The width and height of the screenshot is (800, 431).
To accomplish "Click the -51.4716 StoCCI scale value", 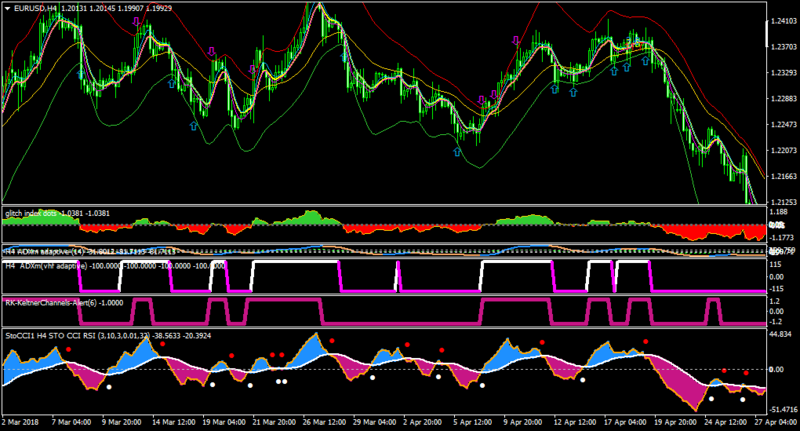I will (x=784, y=410).
